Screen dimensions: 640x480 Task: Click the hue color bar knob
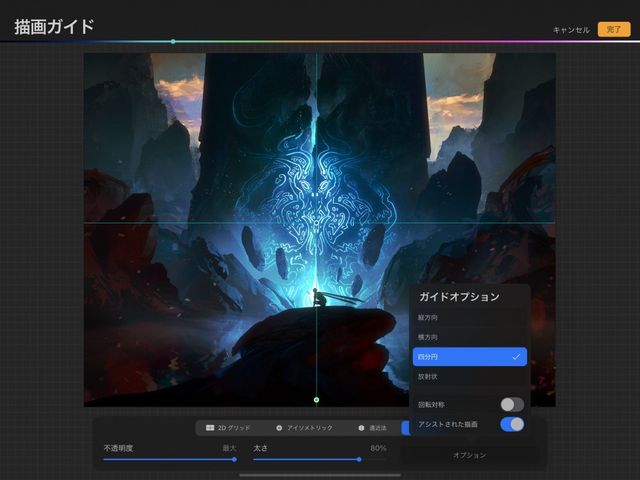point(173,41)
